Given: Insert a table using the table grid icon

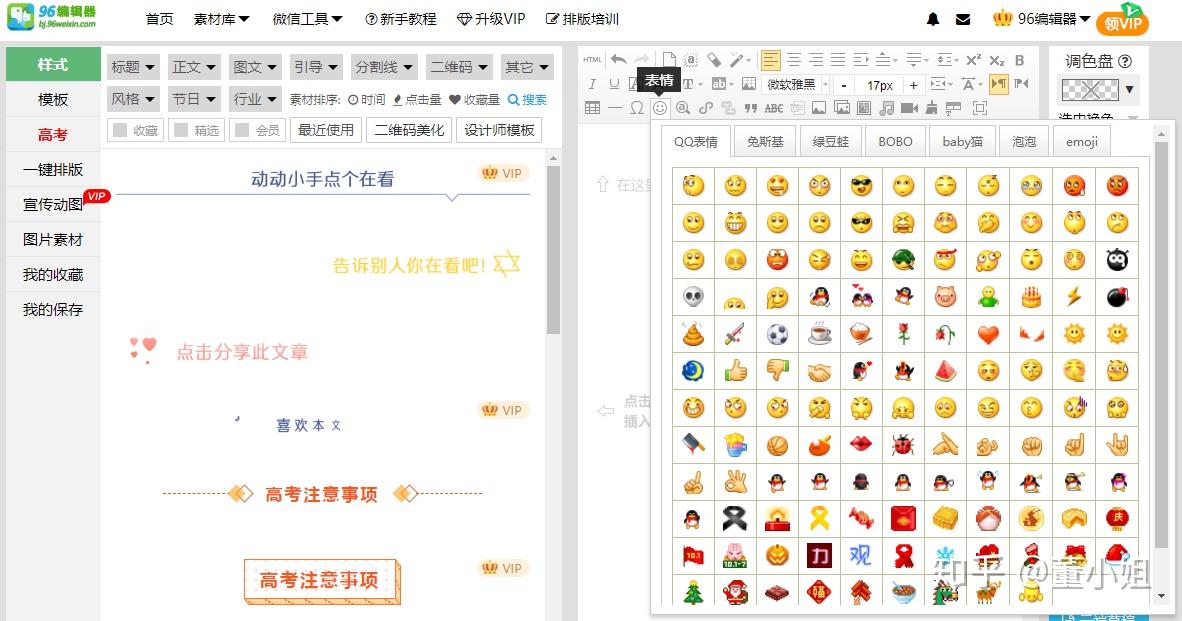Looking at the screenshot, I should (593, 106).
